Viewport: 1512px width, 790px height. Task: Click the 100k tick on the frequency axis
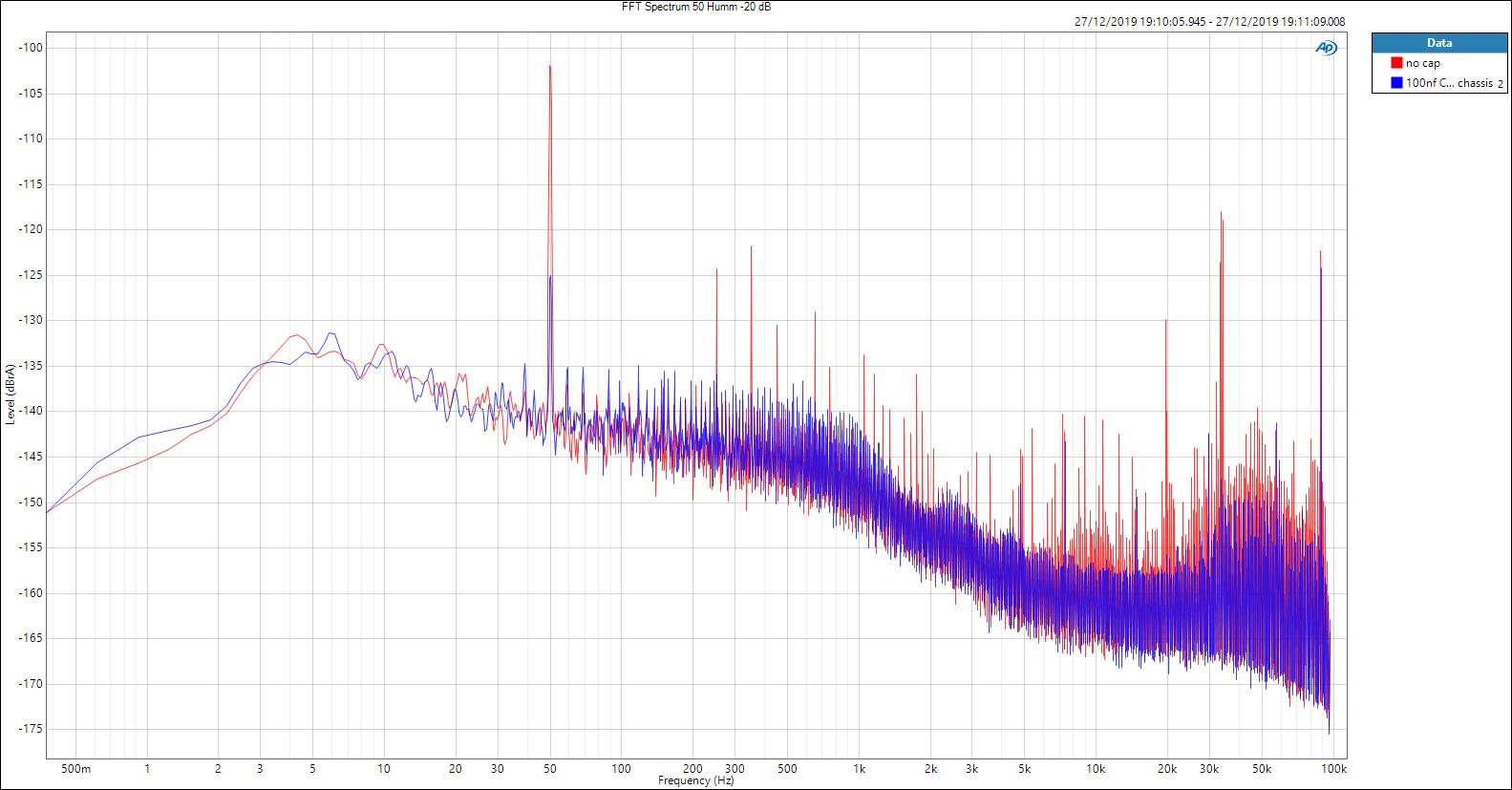[x=1333, y=769]
